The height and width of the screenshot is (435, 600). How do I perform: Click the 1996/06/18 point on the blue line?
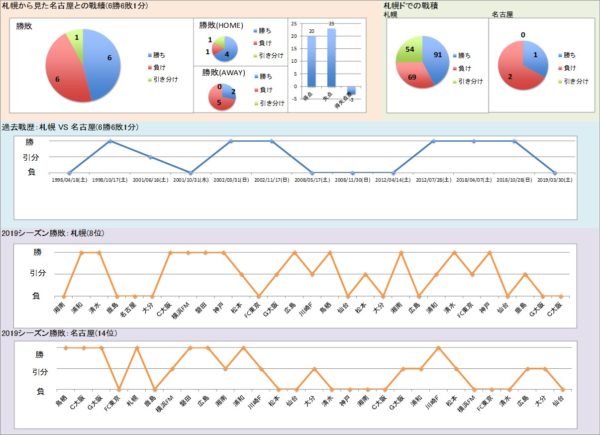pos(68,173)
